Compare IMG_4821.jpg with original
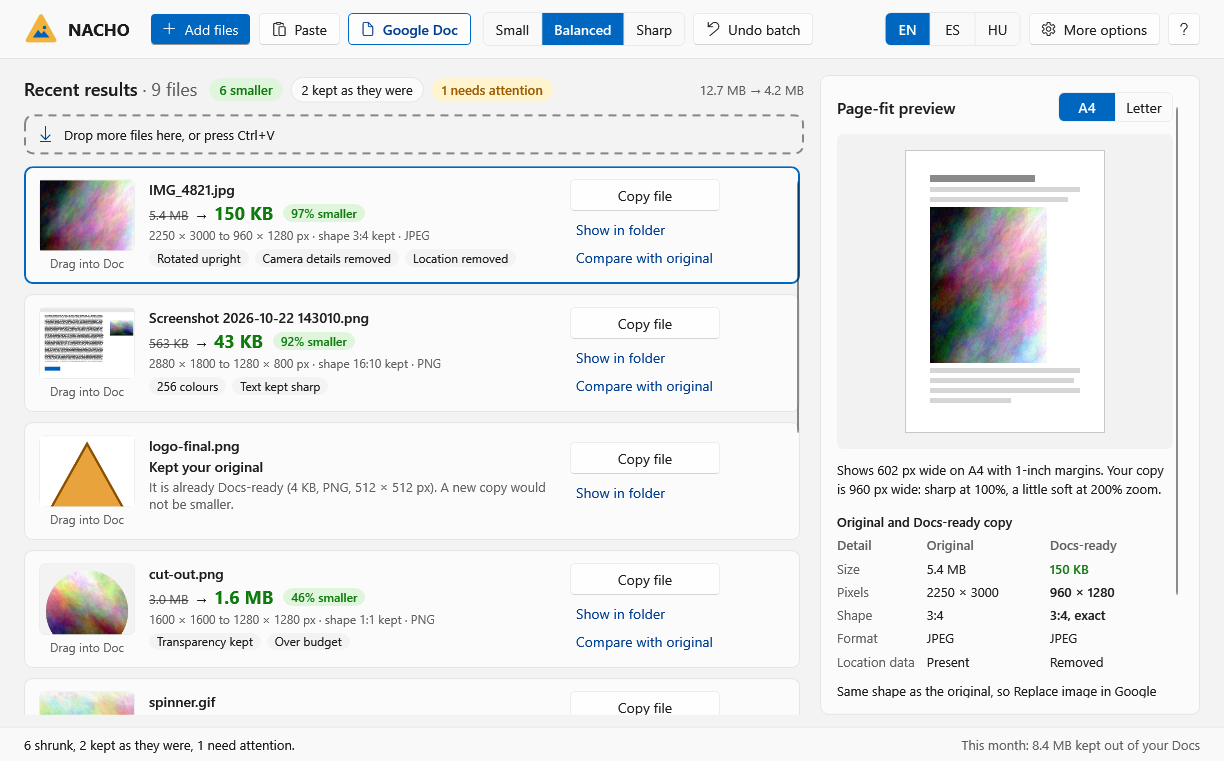This screenshot has width=1224, height=761. click(644, 258)
